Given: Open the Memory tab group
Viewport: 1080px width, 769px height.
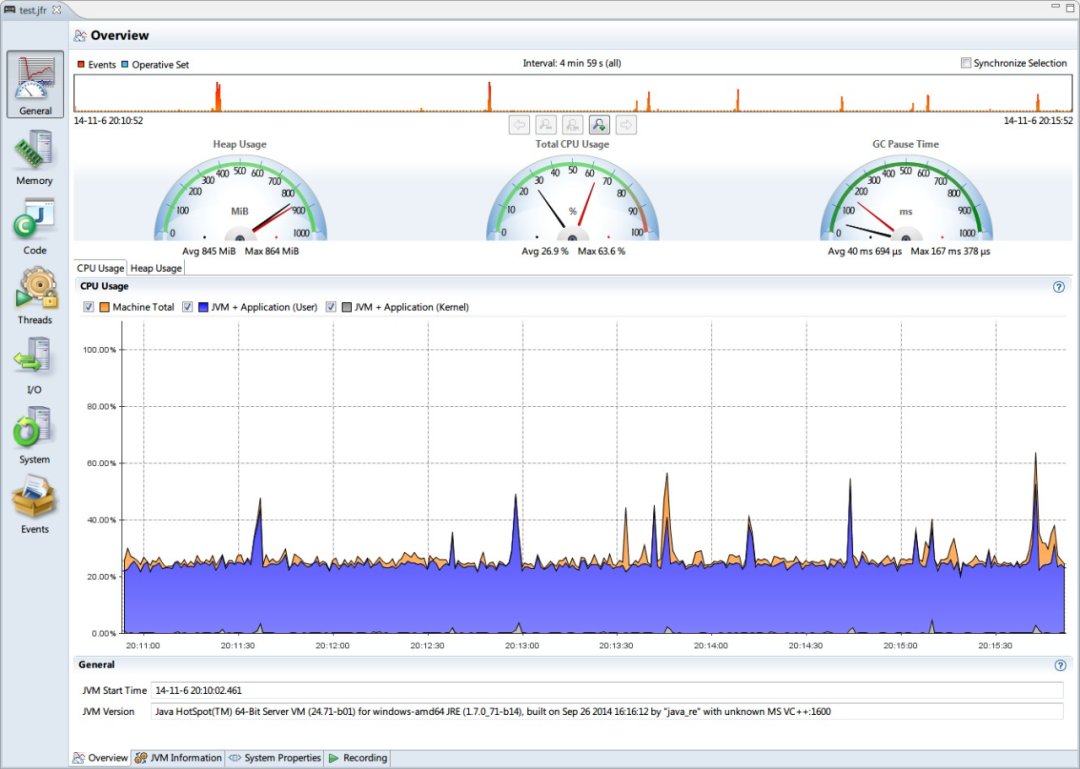Looking at the screenshot, I should pyautogui.click(x=34, y=158).
